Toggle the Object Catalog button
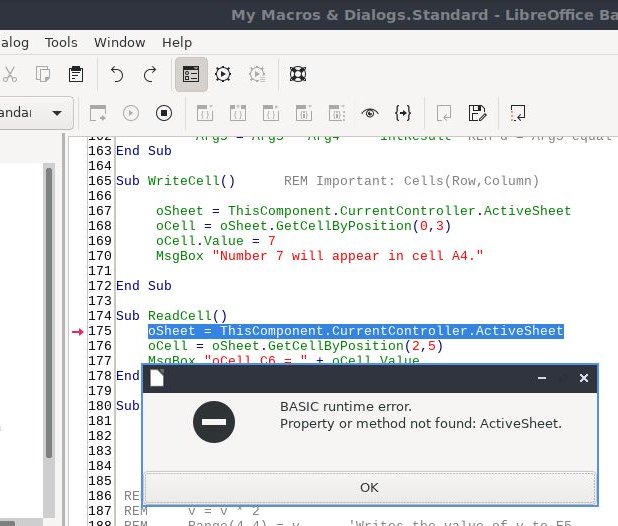Image resolution: width=618 pixels, height=526 pixels. point(191,74)
